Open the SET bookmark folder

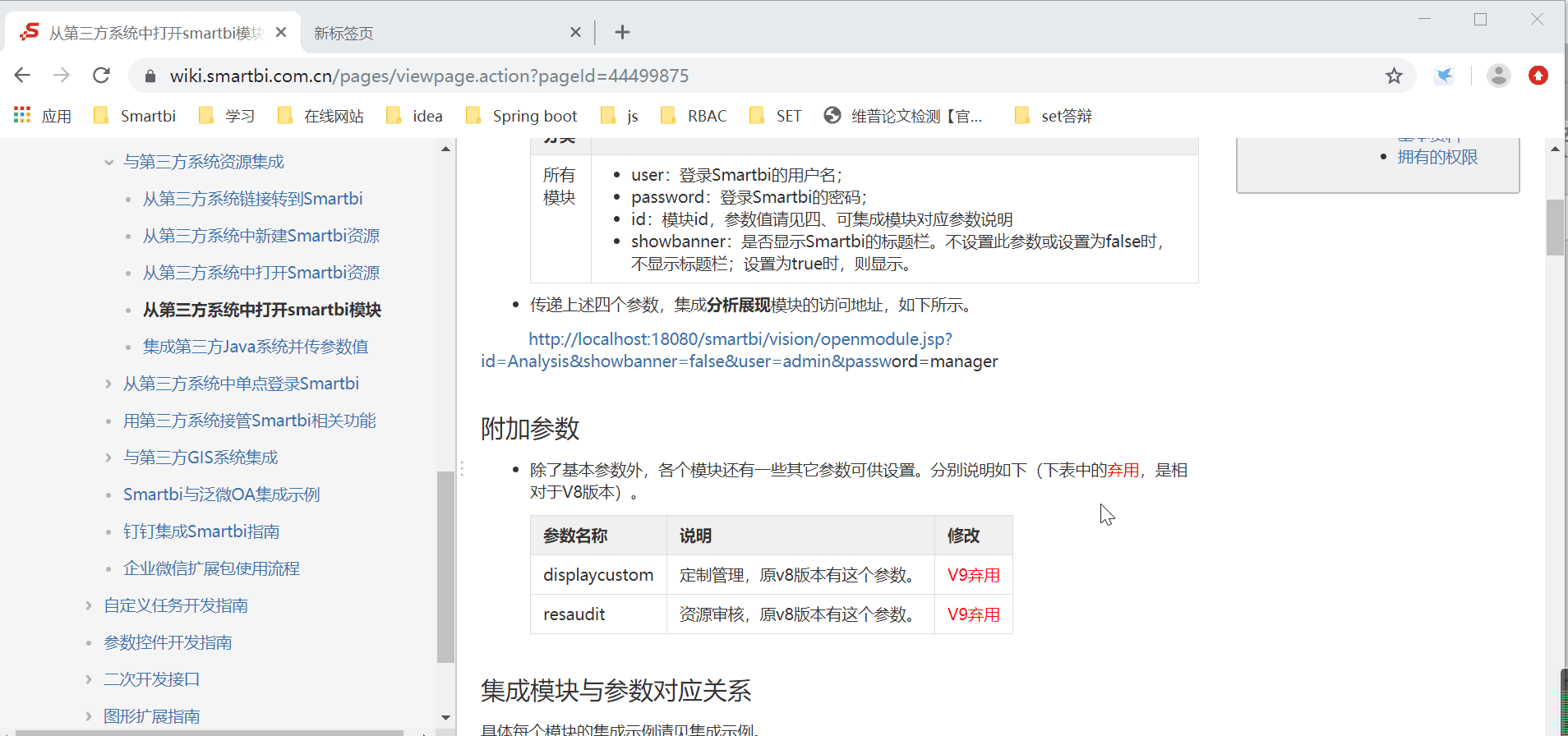775,116
